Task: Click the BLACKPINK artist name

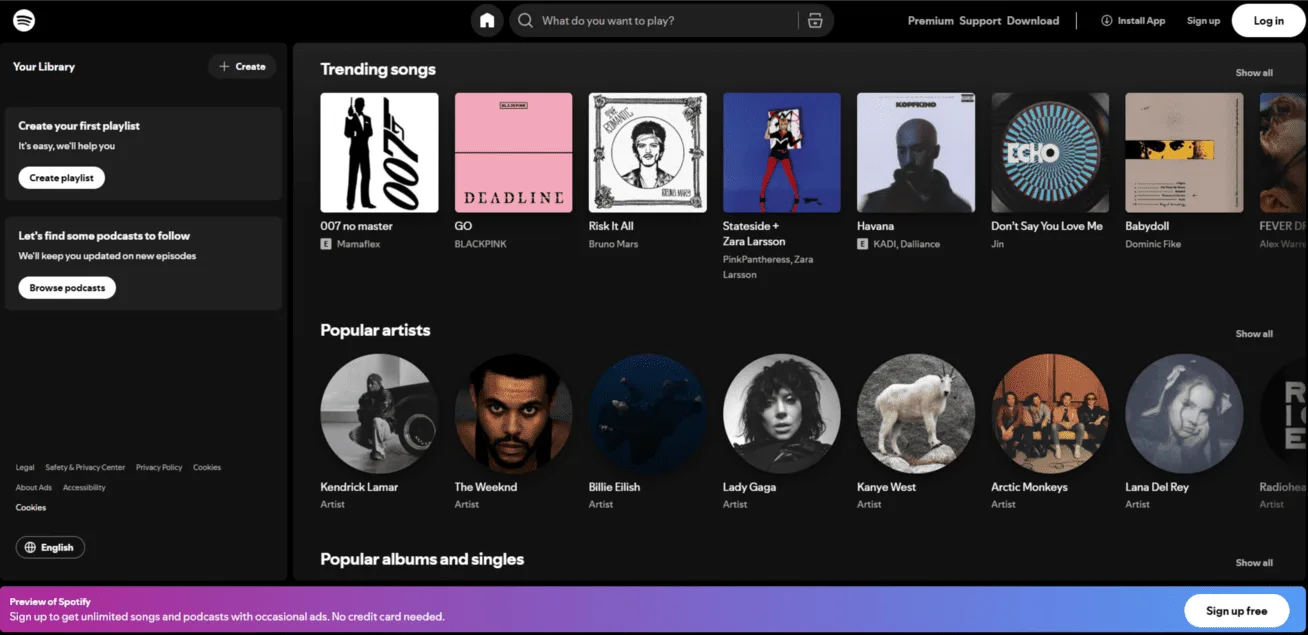Action: pyautogui.click(x=481, y=244)
